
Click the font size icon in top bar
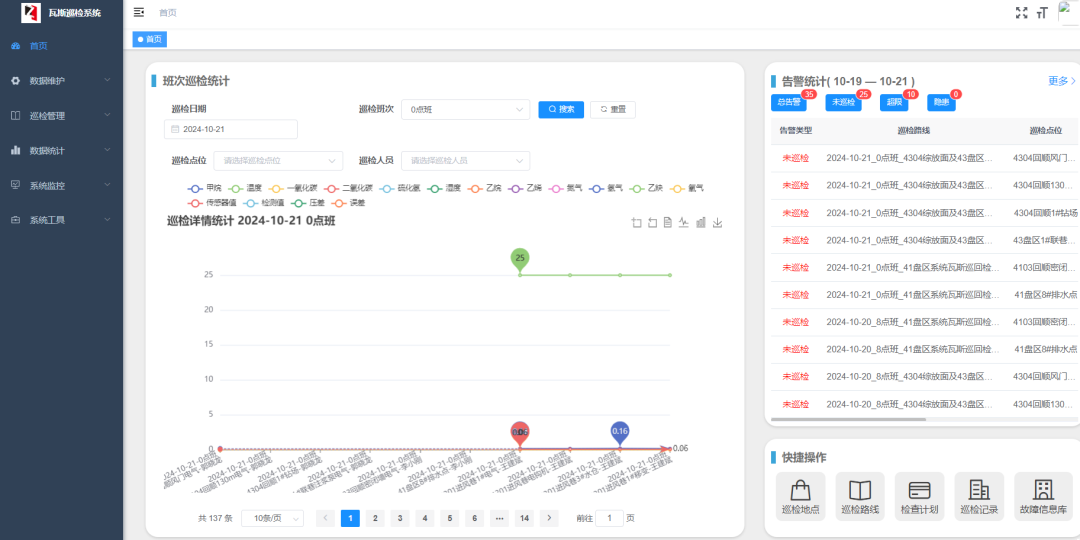[1042, 12]
